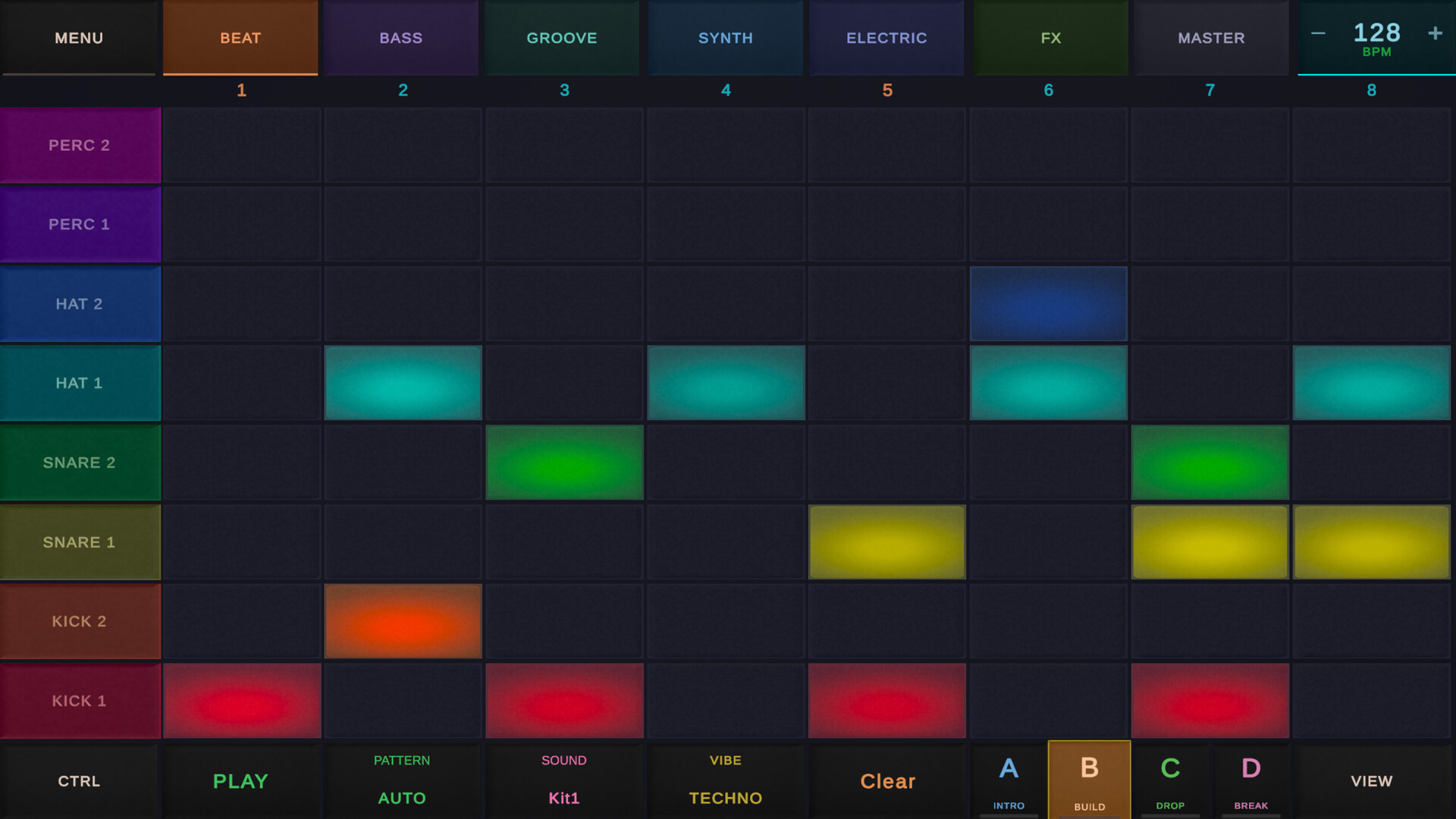Select the PERC 1 track pad
Viewport: 1456px width, 819px height.
click(80, 224)
